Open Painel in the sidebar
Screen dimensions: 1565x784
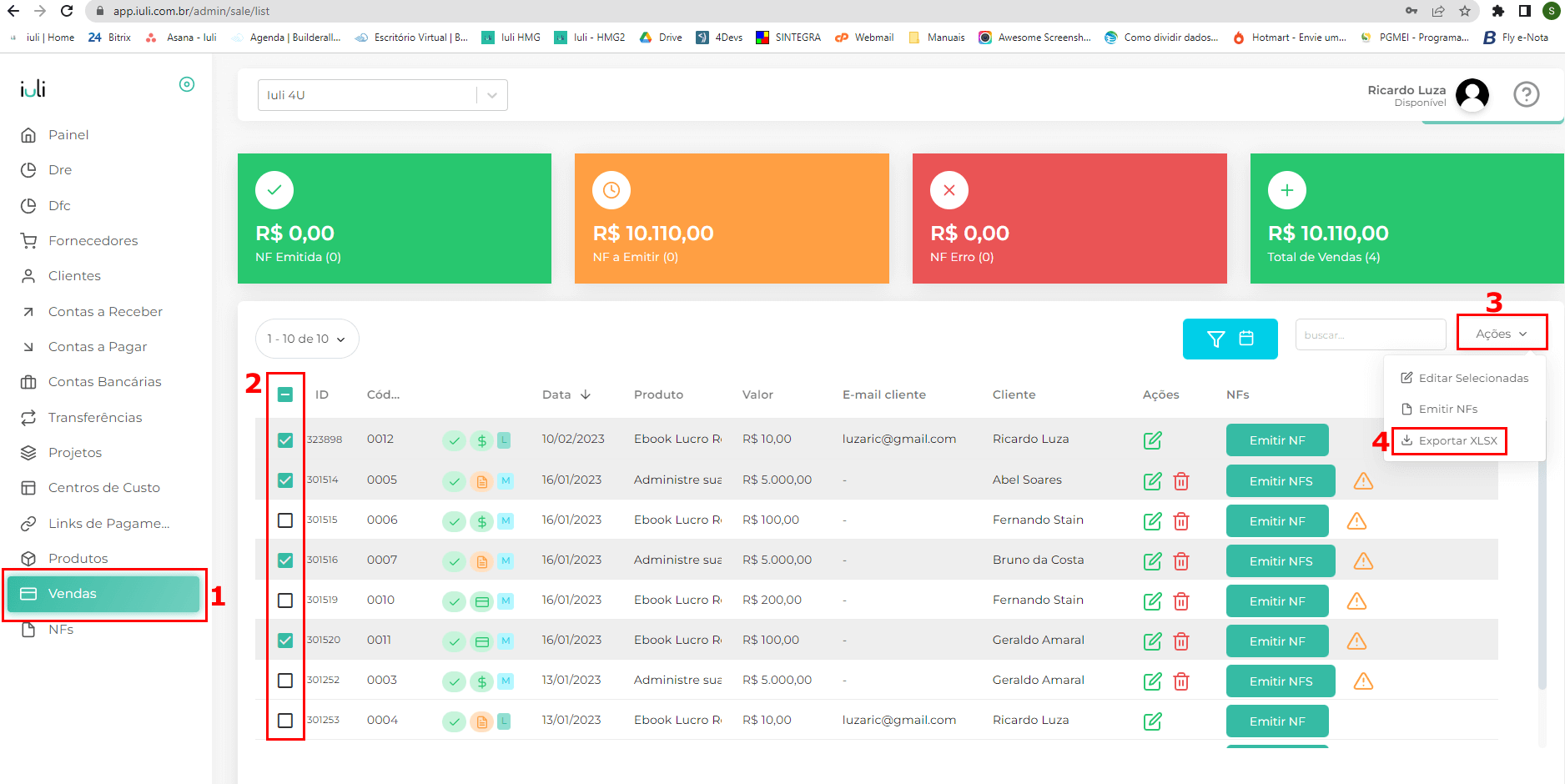(x=68, y=135)
